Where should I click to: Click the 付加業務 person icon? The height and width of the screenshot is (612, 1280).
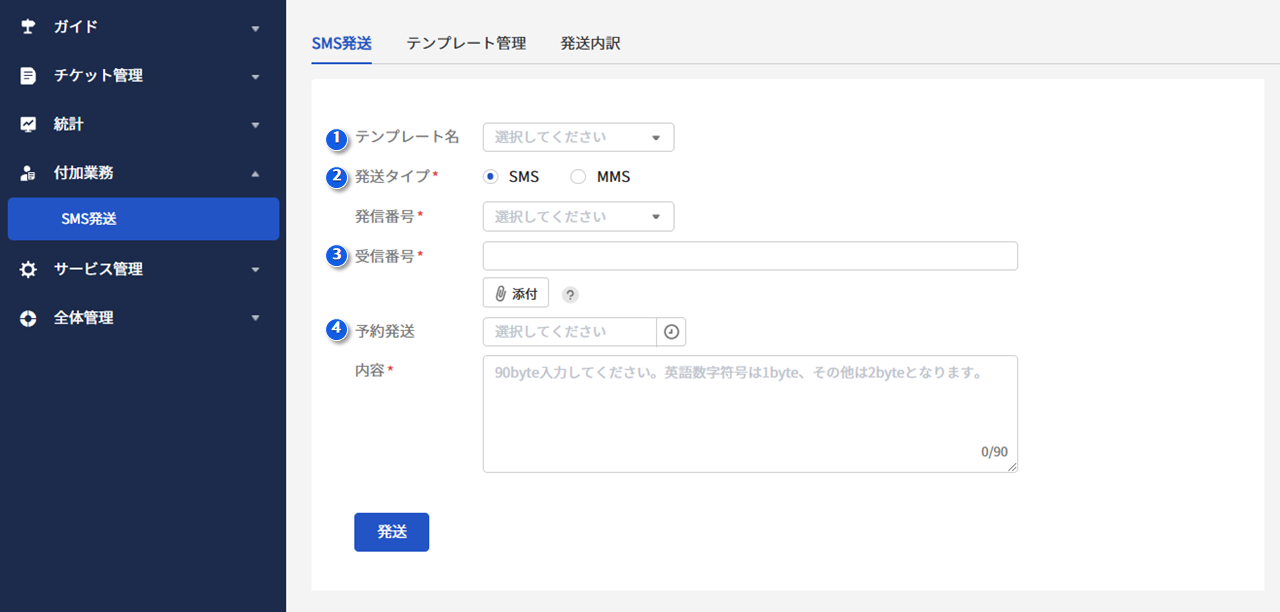[x=28, y=173]
